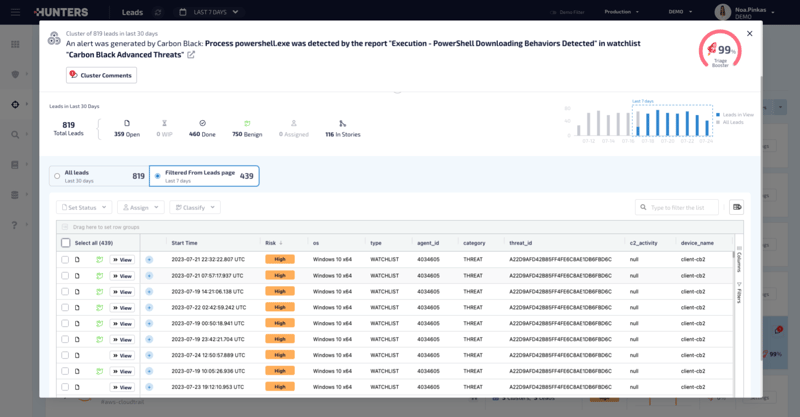Viewport: 800px width, 417px height.
Task: Click the Hunters logo
Action: [61, 12]
